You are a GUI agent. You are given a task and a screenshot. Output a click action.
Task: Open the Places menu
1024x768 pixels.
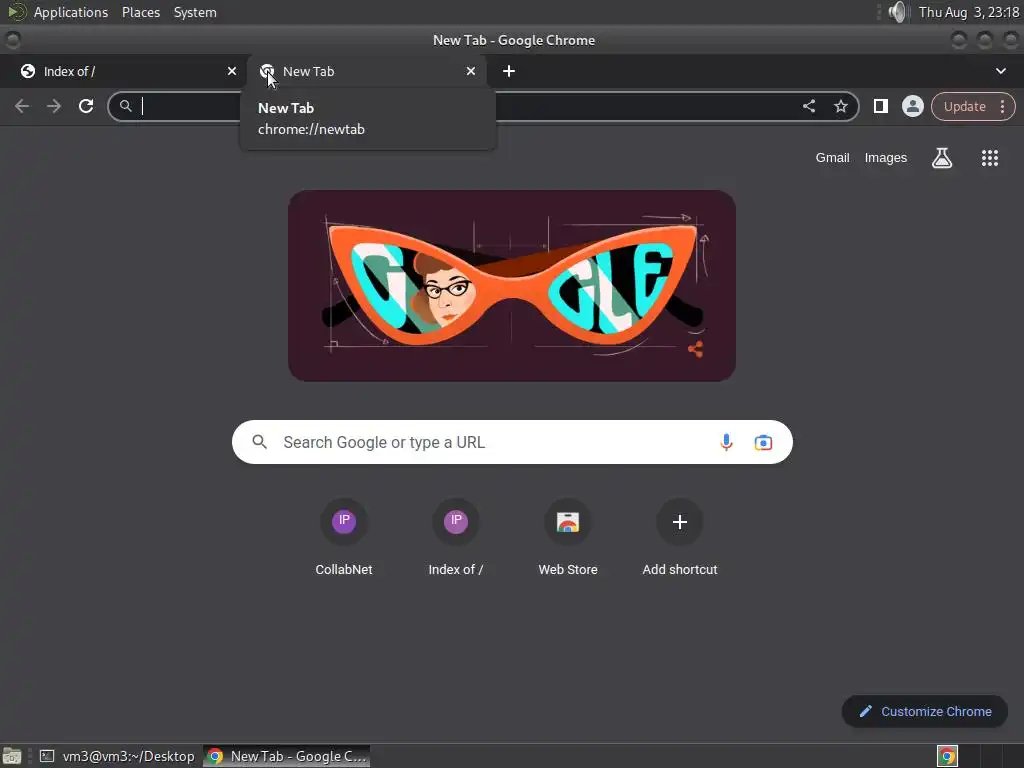[x=141, y=12]
